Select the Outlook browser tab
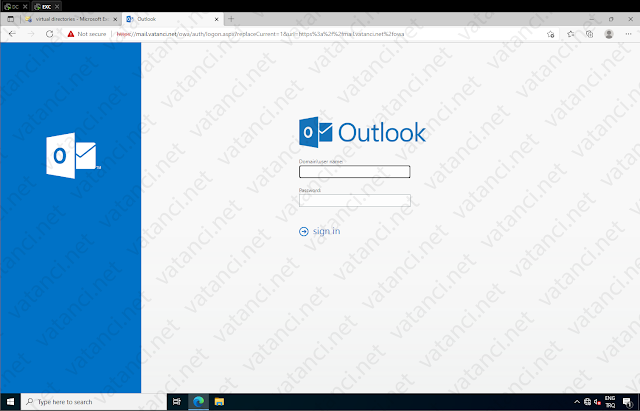The image size is (640, 411). (x=173, y=19)
